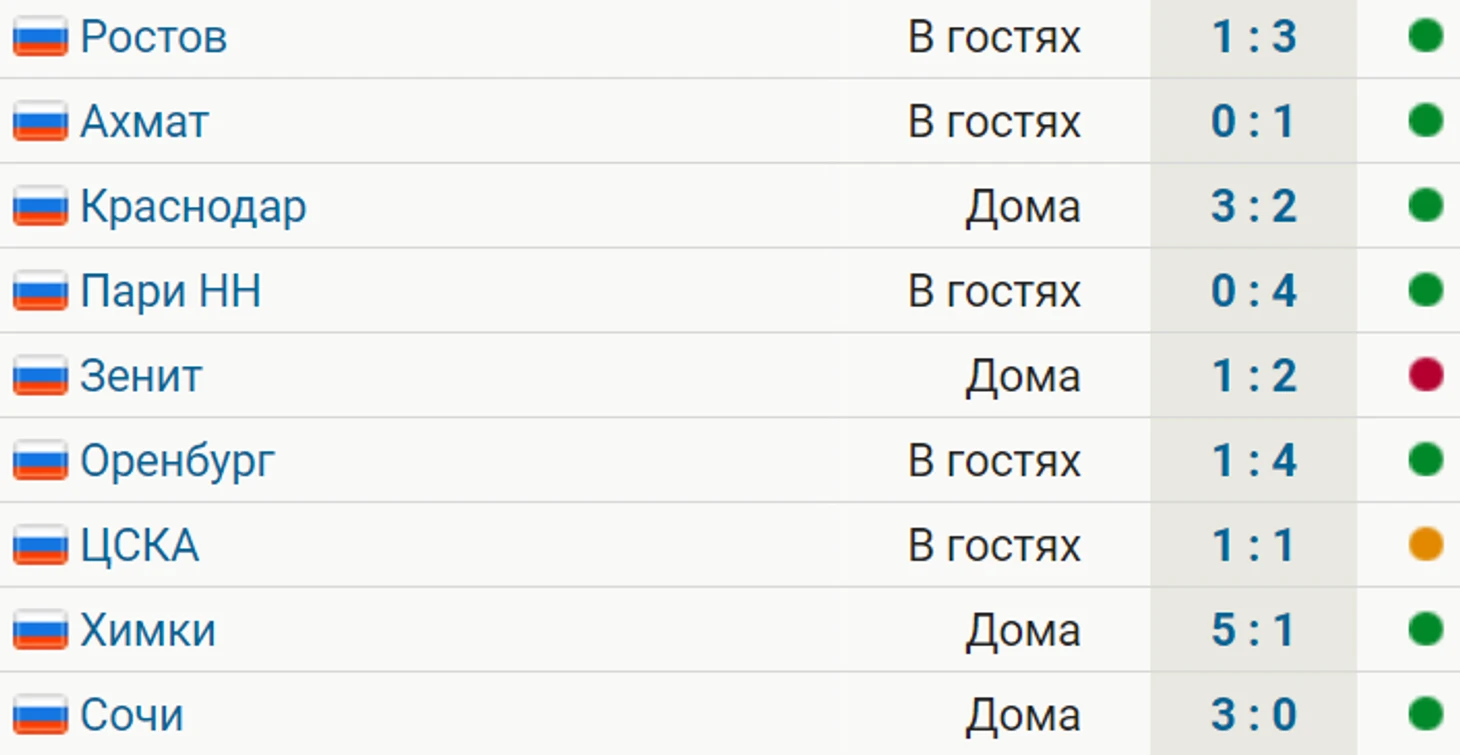Click the orange draw dot in ЦСКА row
Screen dimensions: 1460x755
pos(1425,545)
